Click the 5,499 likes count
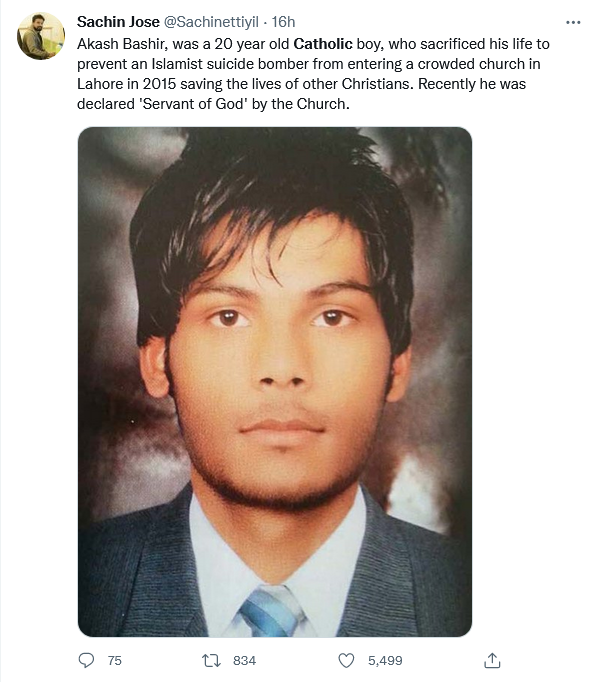The image size is (598, 682). pyautogui.click(x=385, y=660)
